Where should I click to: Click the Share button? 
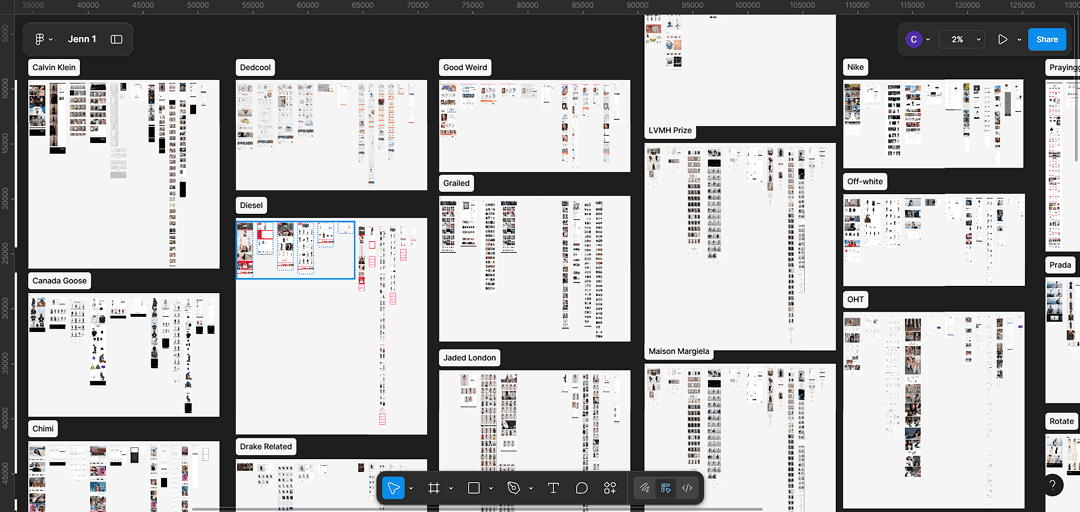(1047, 39)
